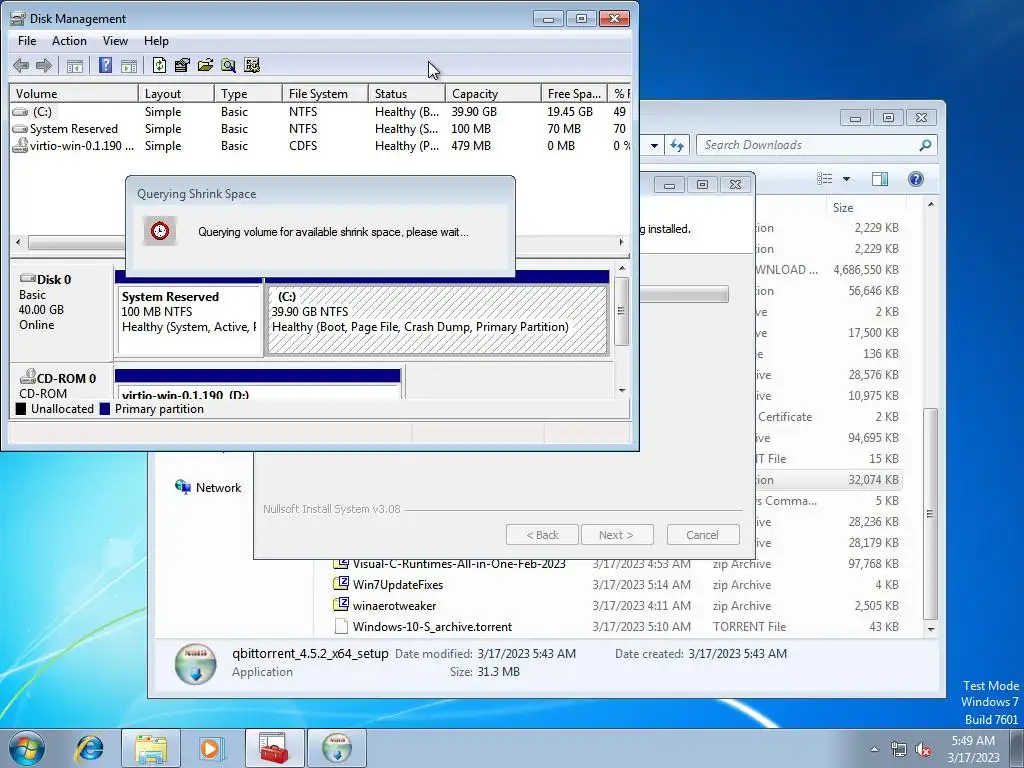This screenshot has width=1024, height=768.
Task: Select the System Reserved partition block on Disk 0
Action: [x=189, y=320]
